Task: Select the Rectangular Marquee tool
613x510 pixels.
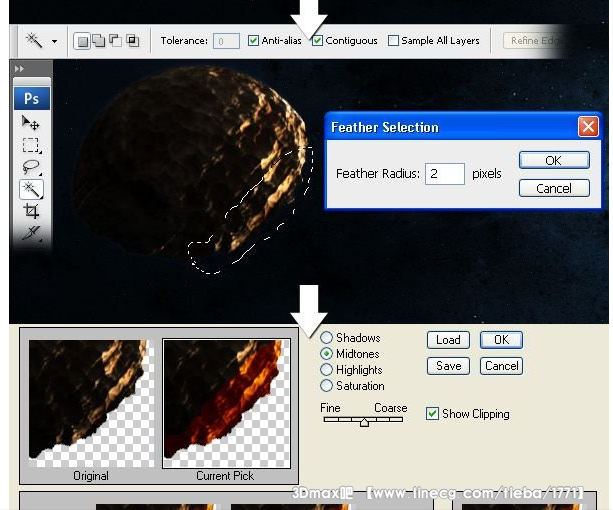Action: tap(31, 145)
